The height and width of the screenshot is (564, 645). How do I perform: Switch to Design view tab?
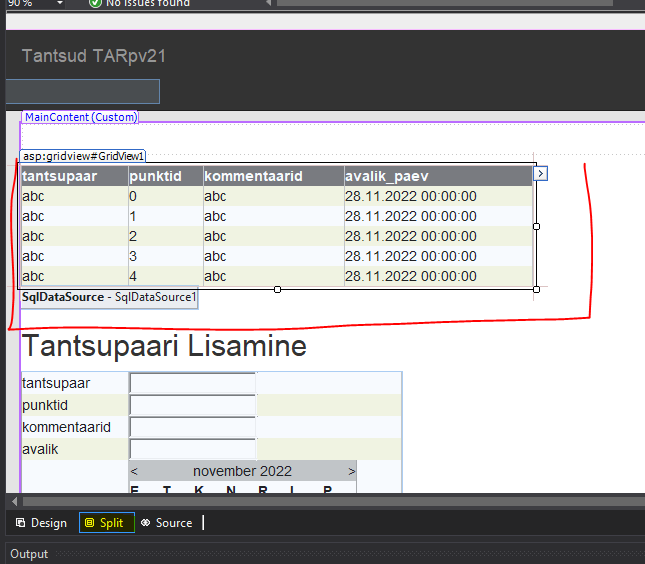(41, 523)
